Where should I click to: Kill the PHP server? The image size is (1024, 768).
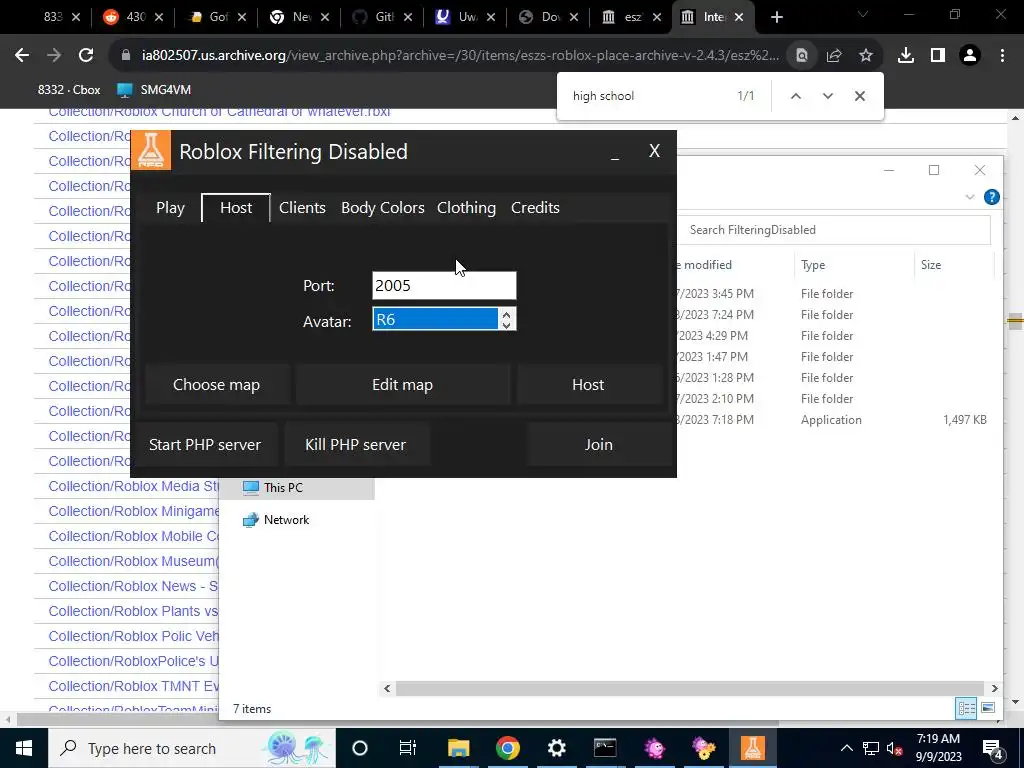(x=355, y=445)
